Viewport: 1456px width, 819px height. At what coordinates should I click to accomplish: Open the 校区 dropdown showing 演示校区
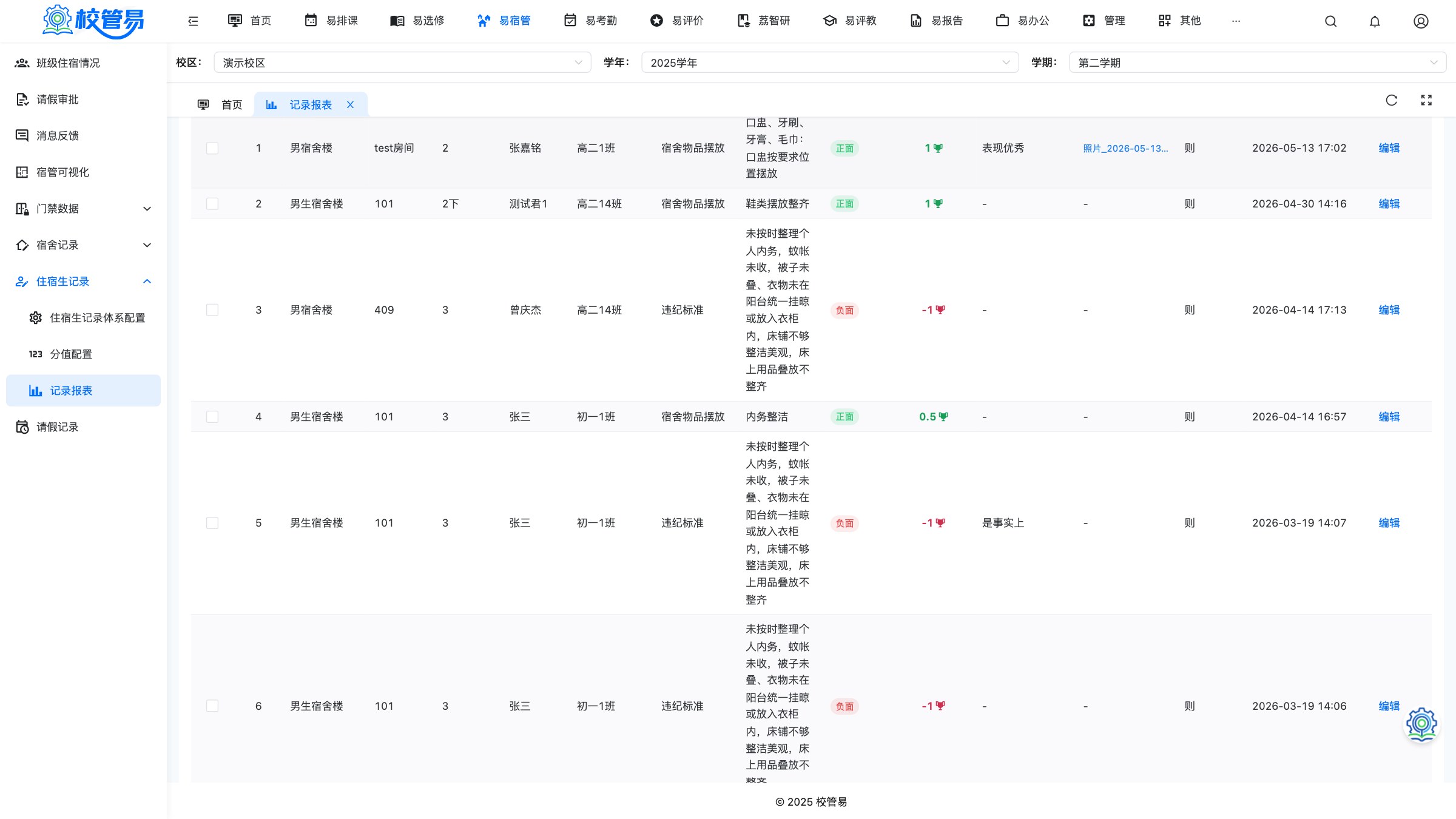402,62
